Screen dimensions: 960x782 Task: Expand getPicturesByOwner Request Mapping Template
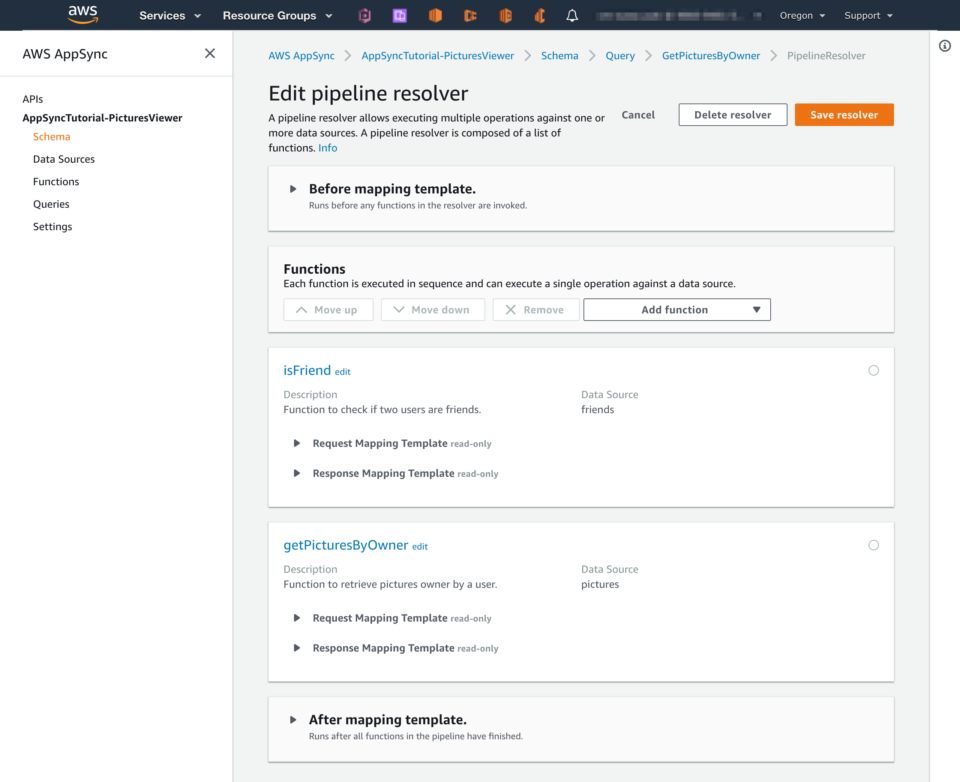[297, 618]
